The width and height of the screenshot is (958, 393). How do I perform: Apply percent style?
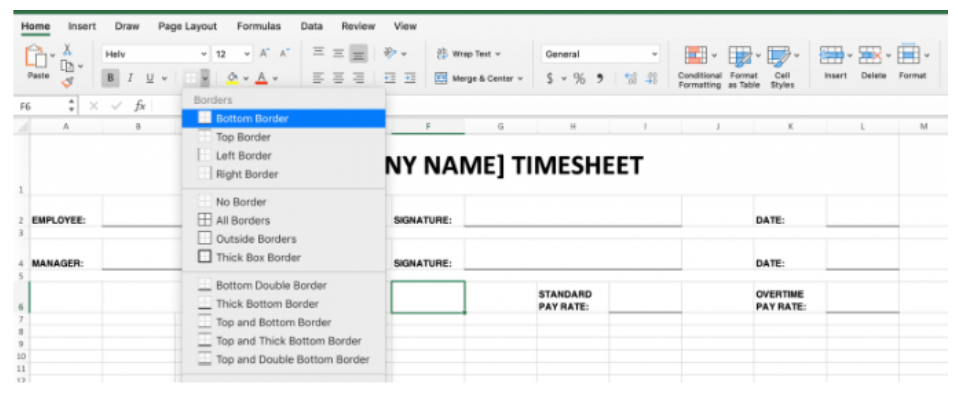[x=579, y=78]
